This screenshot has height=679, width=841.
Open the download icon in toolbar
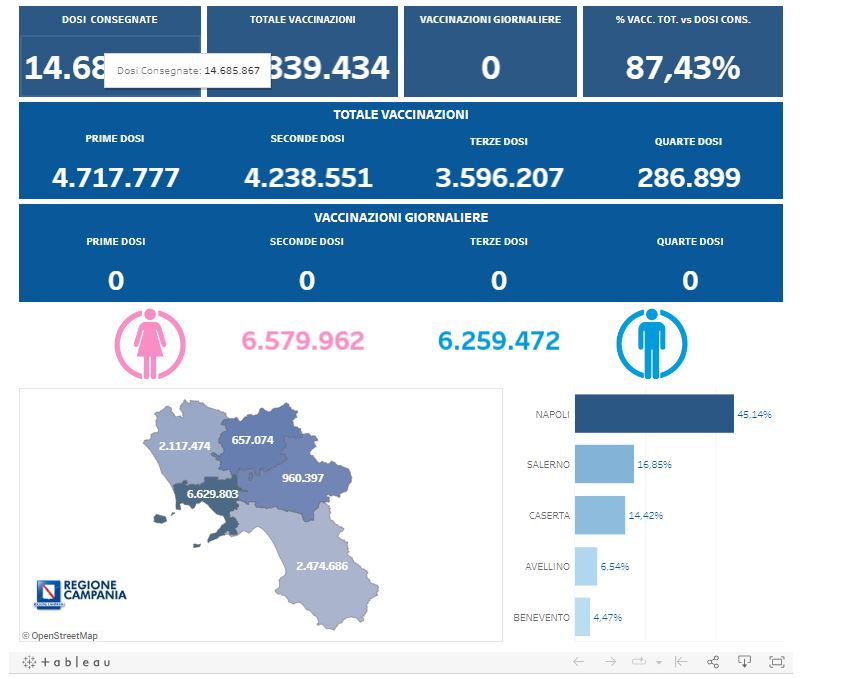click(x=744, y=662)
